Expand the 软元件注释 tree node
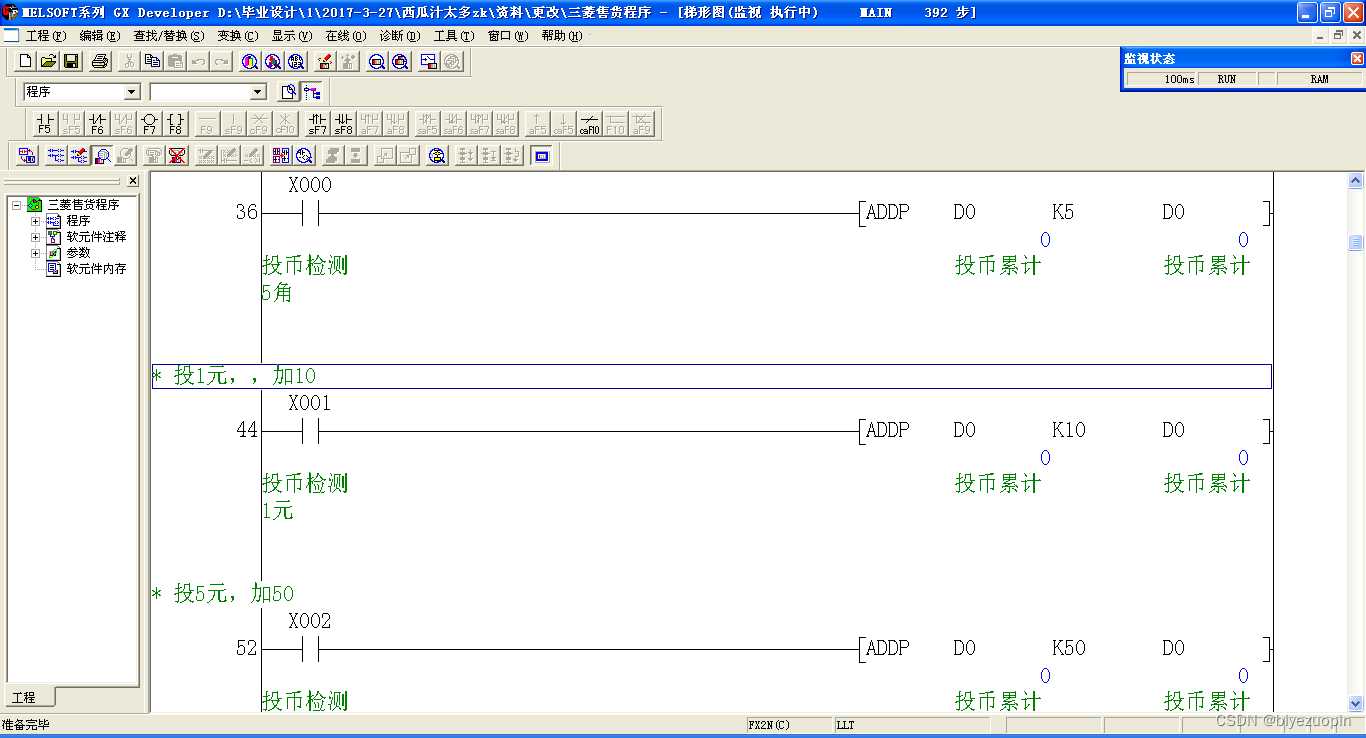The height and width of the screenshot is (738, 1366). pyautogui.click(x=35, y=236)
